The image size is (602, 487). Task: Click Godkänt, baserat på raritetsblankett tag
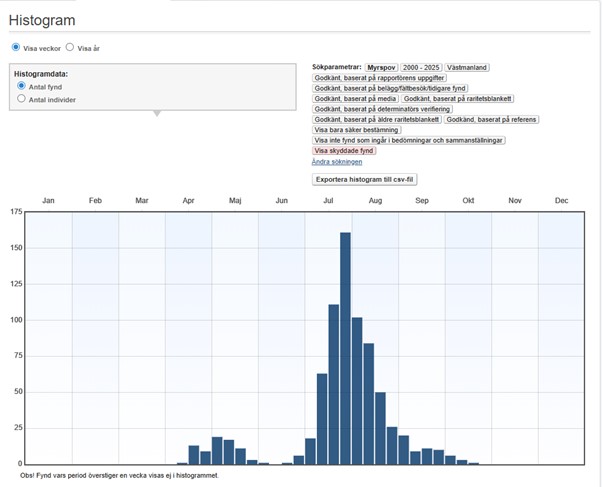click(458, 99)
